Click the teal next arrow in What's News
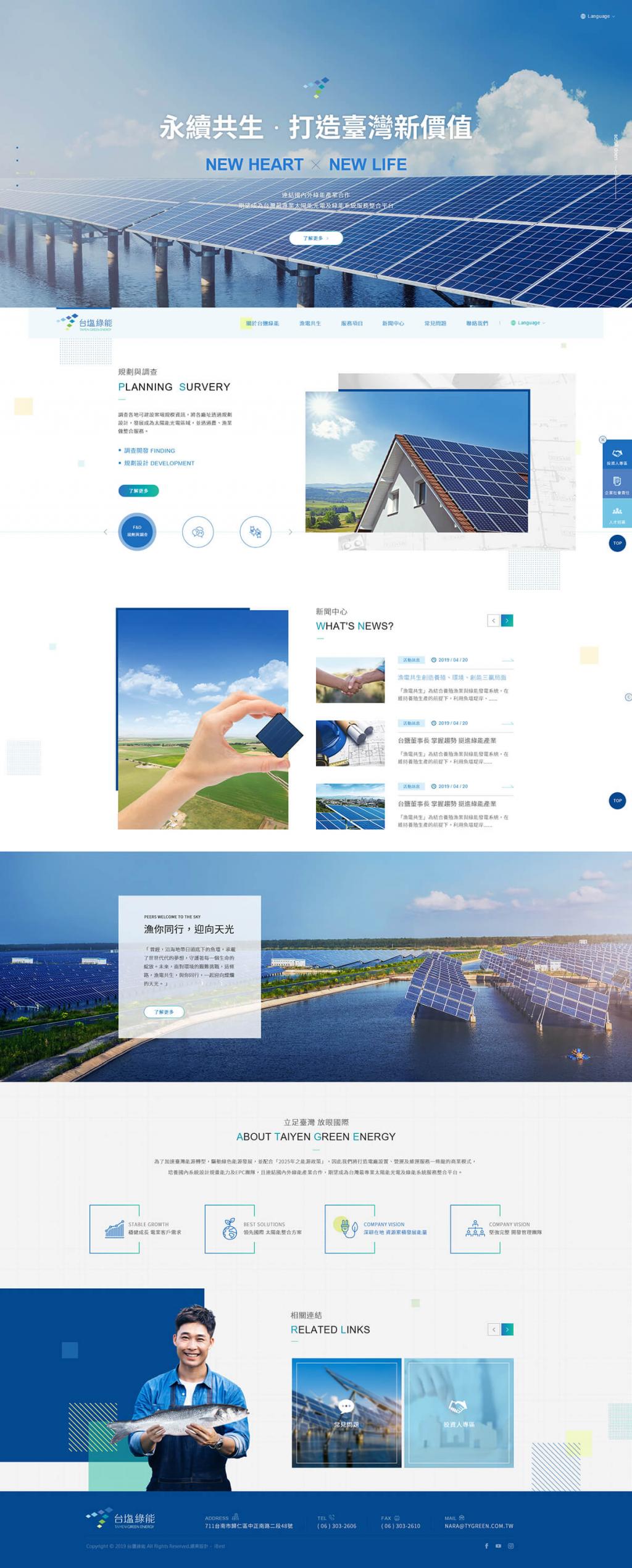 coord(507,621)
